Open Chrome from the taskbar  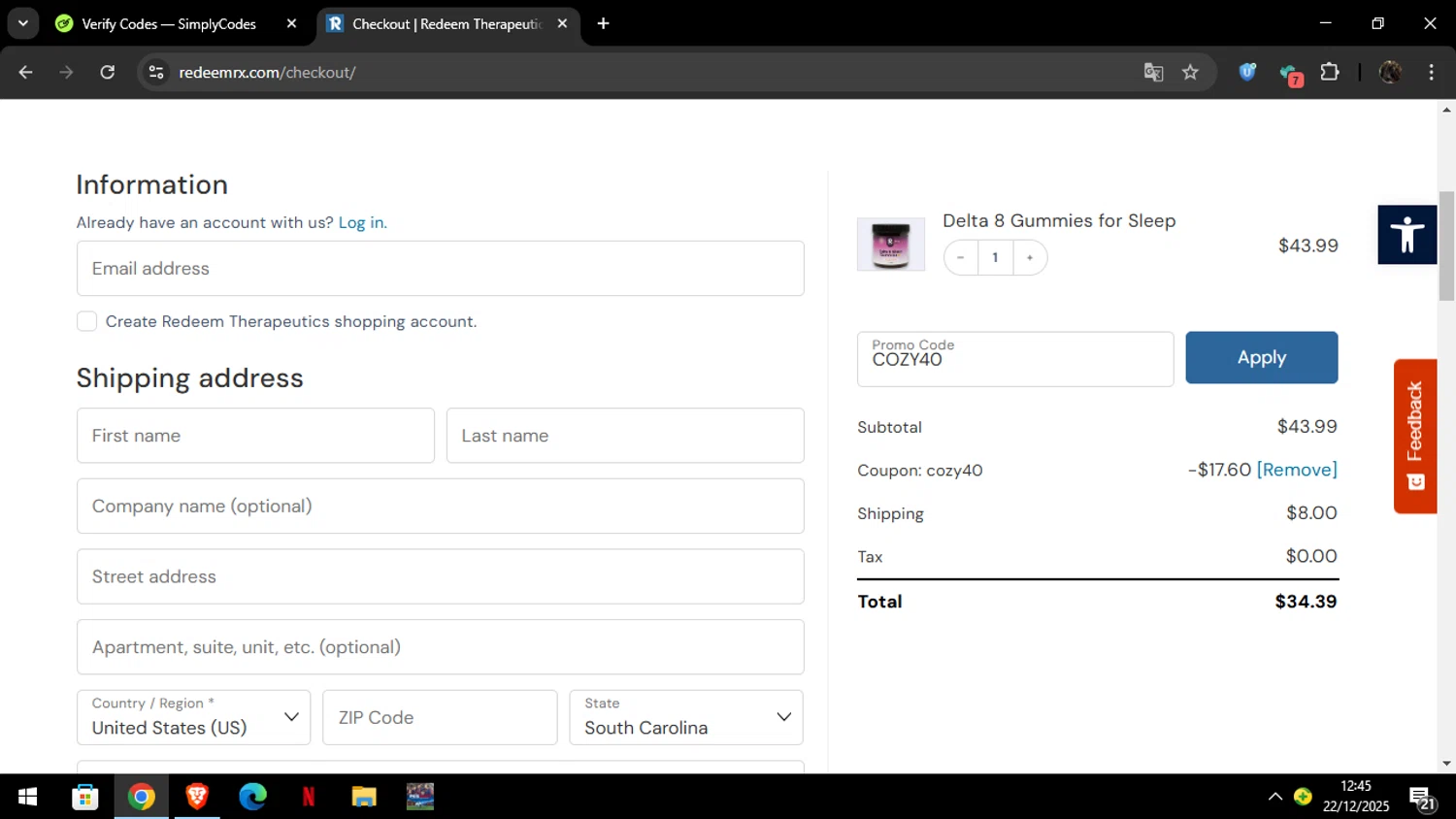(142, 797)
